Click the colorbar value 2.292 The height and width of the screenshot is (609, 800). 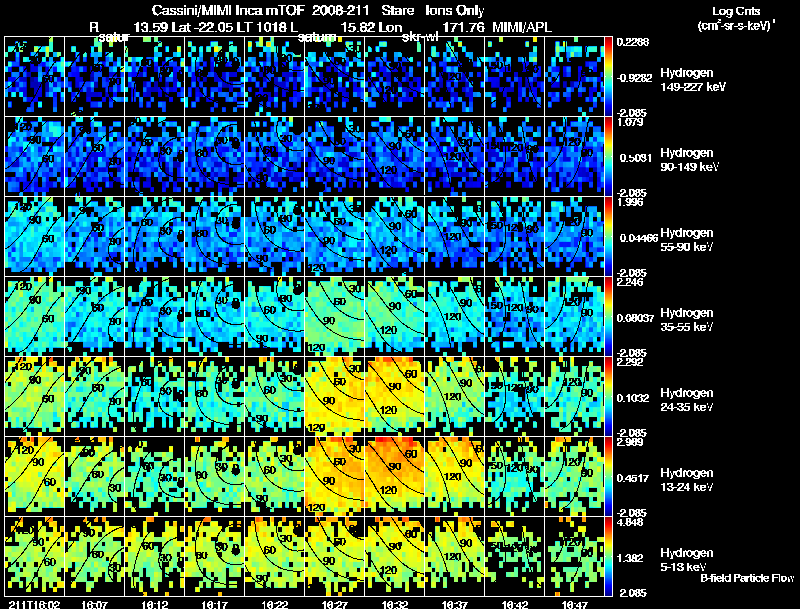point(630,362)
